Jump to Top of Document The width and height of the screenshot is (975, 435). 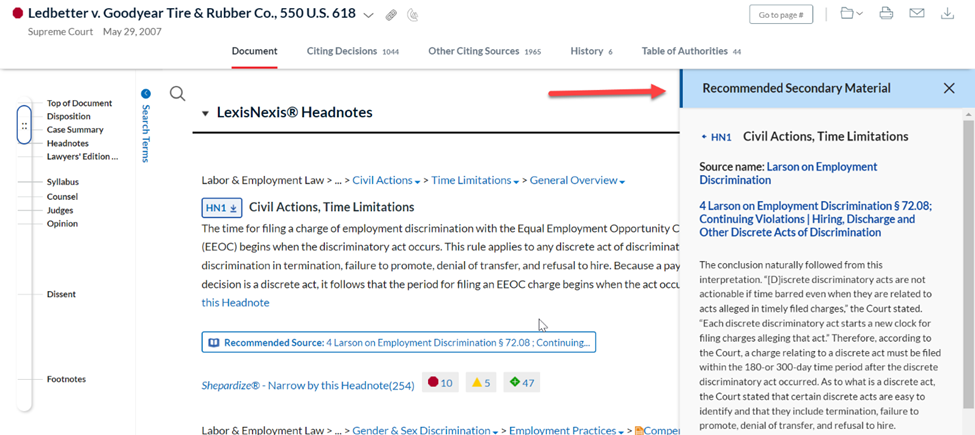coord(80,103)
